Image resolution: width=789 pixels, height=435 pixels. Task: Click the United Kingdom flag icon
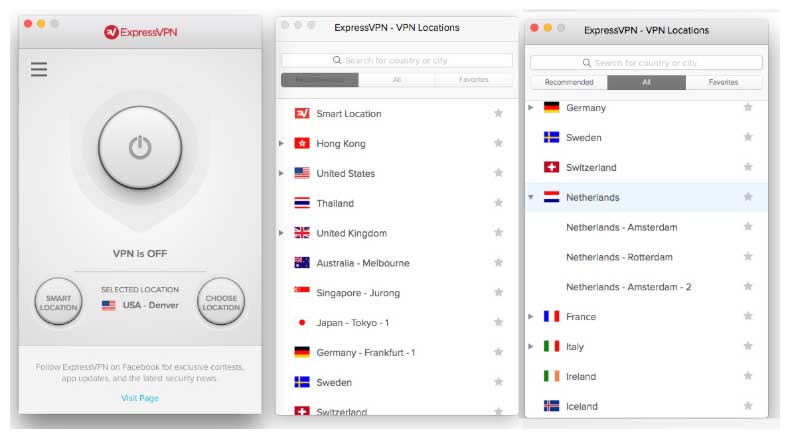click(302, 233)
